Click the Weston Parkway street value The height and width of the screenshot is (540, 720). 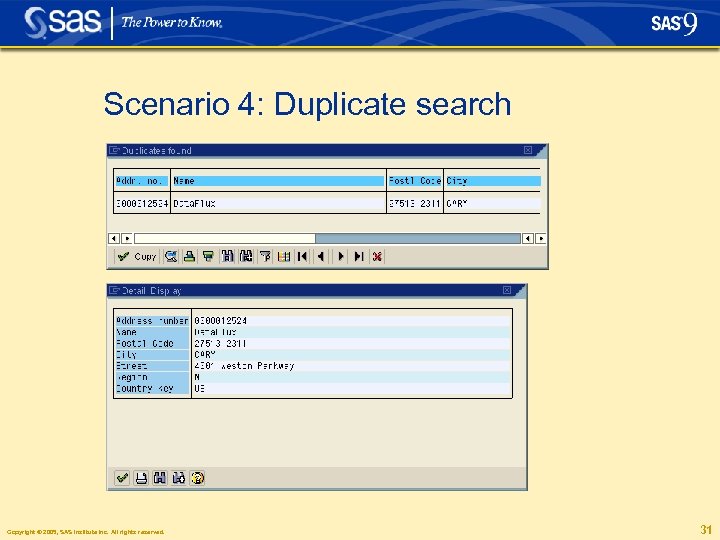[x=244, y=366]
